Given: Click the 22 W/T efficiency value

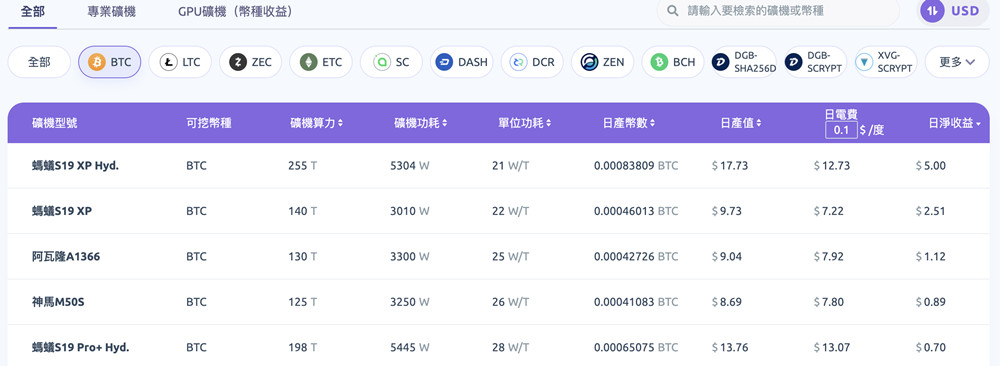Looking at the screenshot, I should (510, 211).
